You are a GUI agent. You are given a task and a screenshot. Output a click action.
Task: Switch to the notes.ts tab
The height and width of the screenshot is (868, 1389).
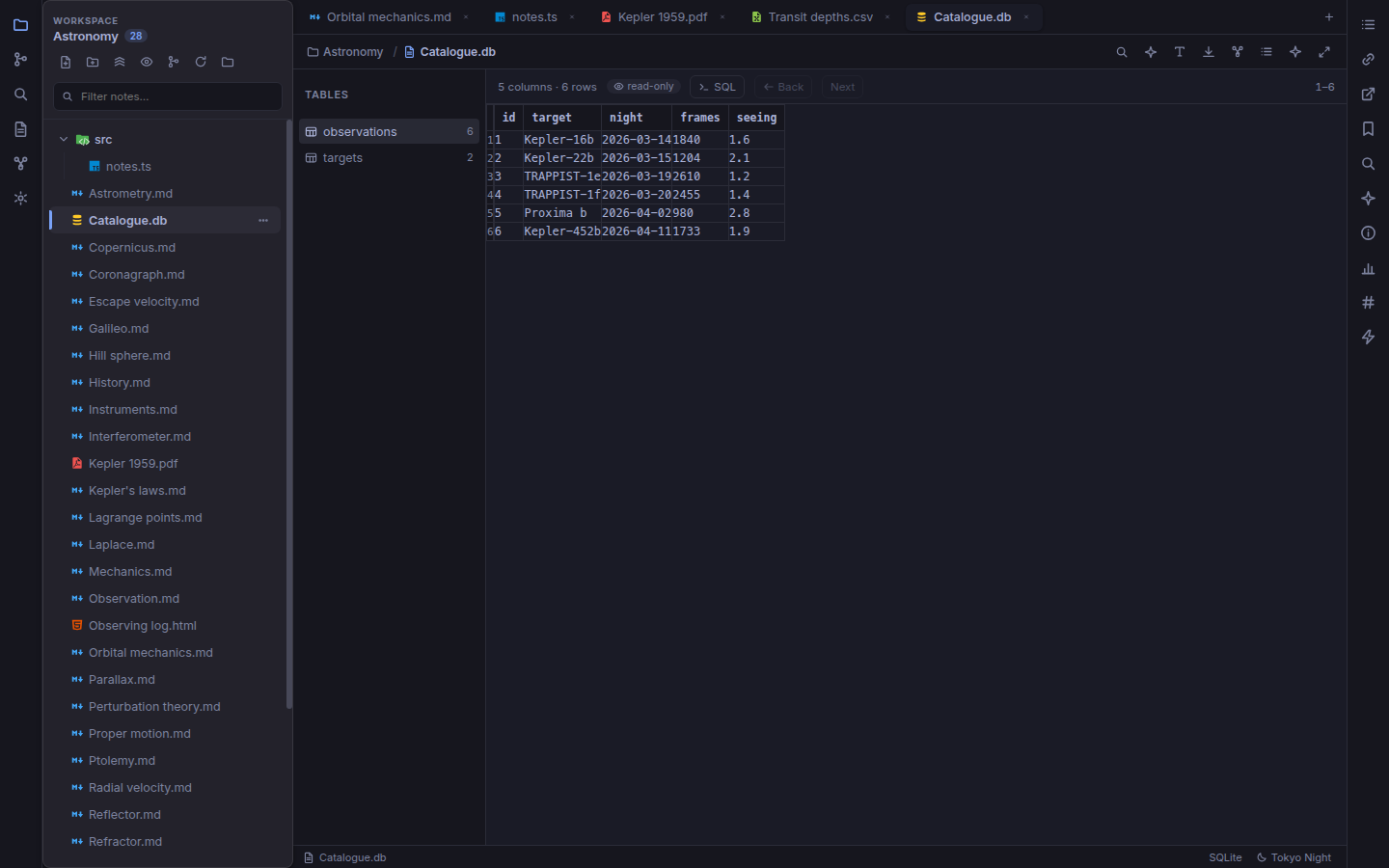534,17
